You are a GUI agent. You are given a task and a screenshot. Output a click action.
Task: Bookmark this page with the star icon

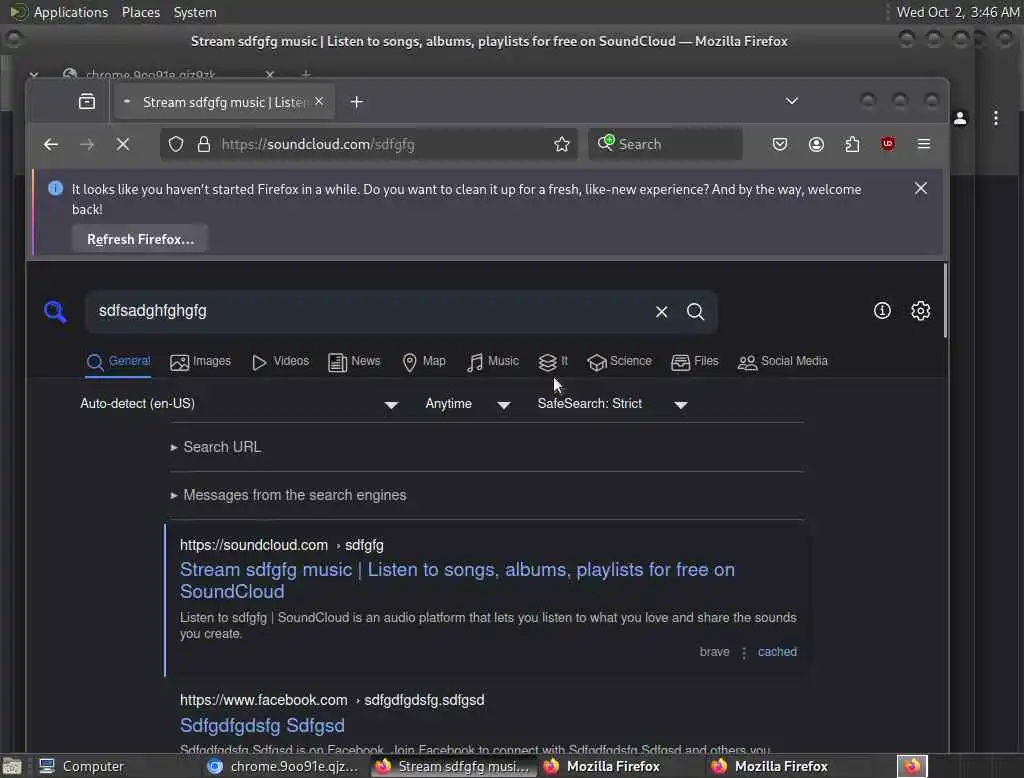(562, 144)
